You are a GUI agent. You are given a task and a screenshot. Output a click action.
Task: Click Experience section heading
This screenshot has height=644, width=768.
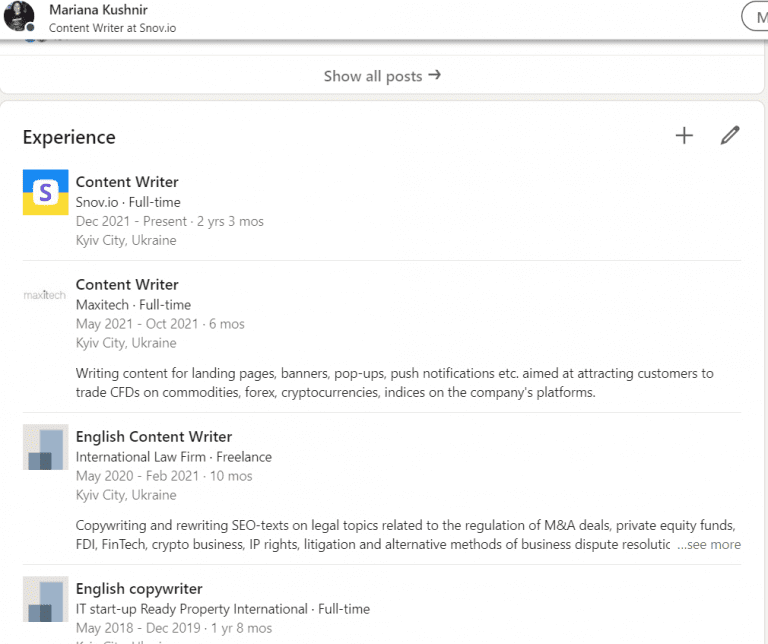(x=69, y=137)
